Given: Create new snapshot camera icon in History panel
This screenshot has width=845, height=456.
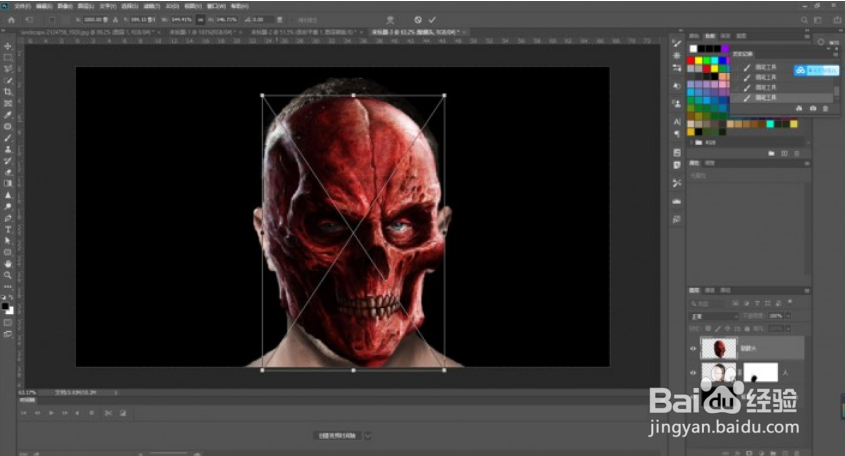Looking at the screenshot, I should click(x=813, y=108).
